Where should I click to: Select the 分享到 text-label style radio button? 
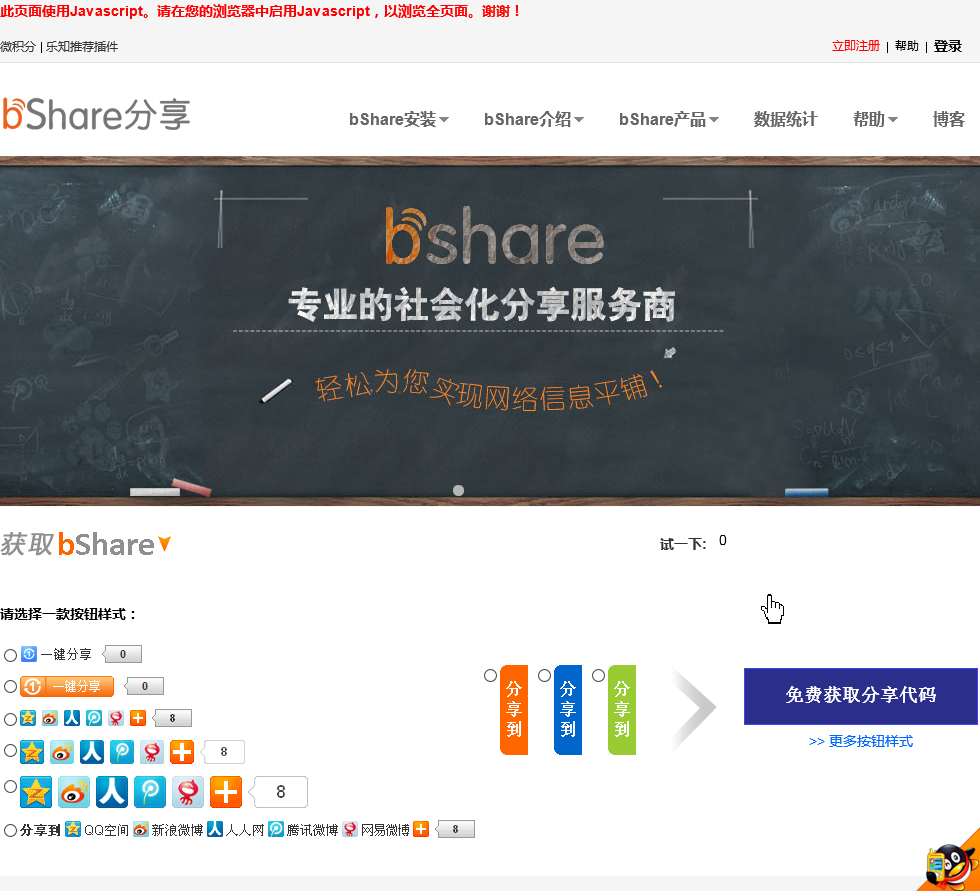click(10, 830)
